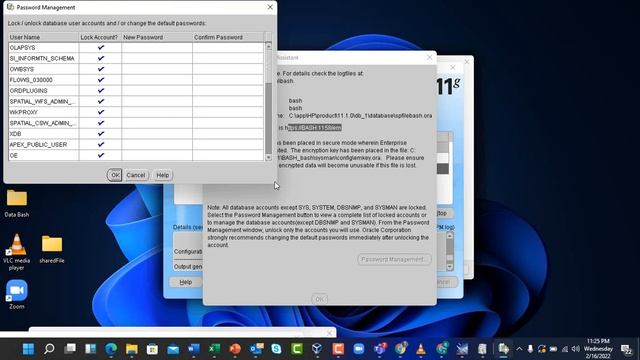The height and width of the screenshot is (360, 640).
Task: Open sharedFile folder on desktop
Action: click(x=52, y=249)
